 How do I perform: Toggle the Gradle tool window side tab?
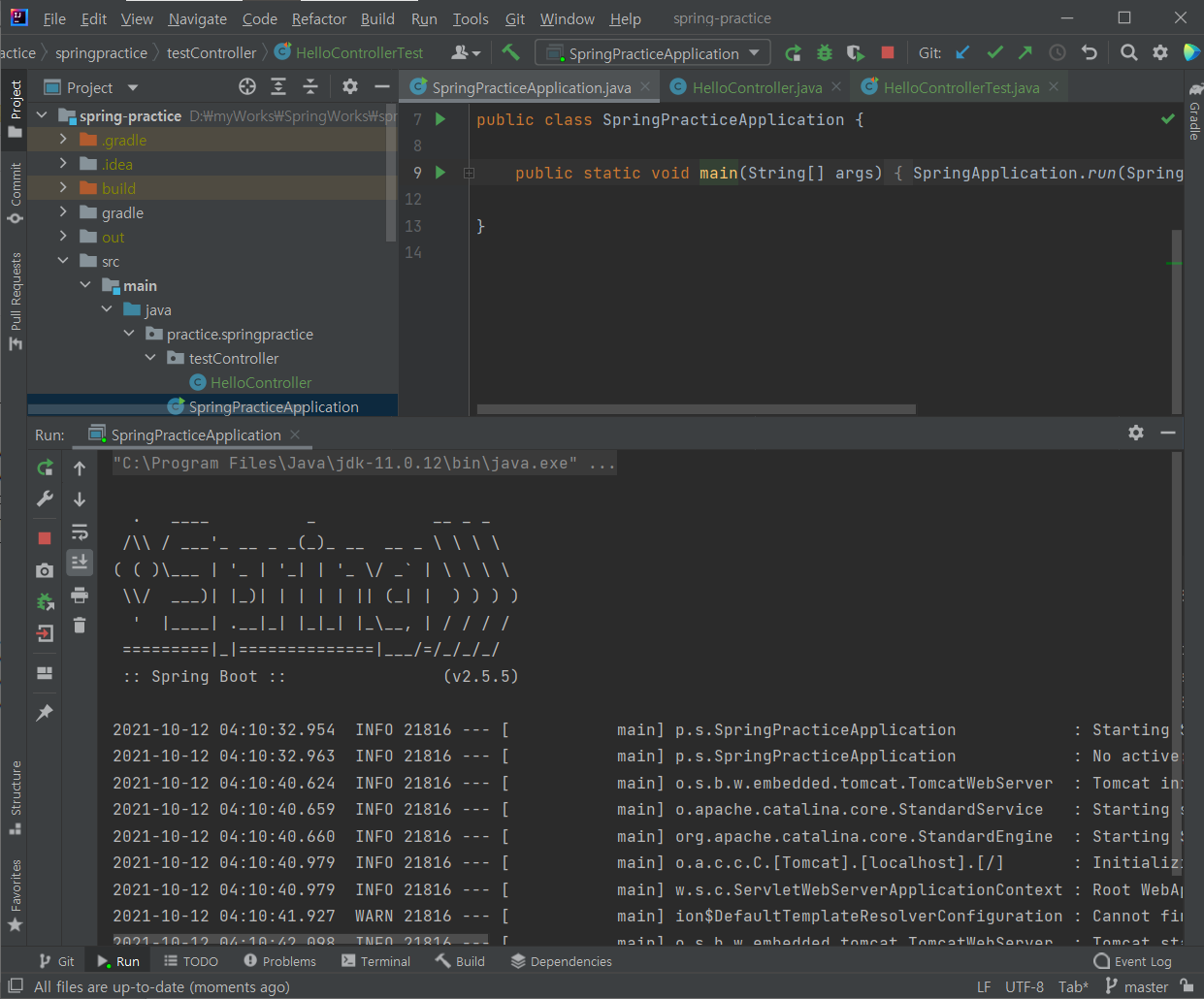1194,112
